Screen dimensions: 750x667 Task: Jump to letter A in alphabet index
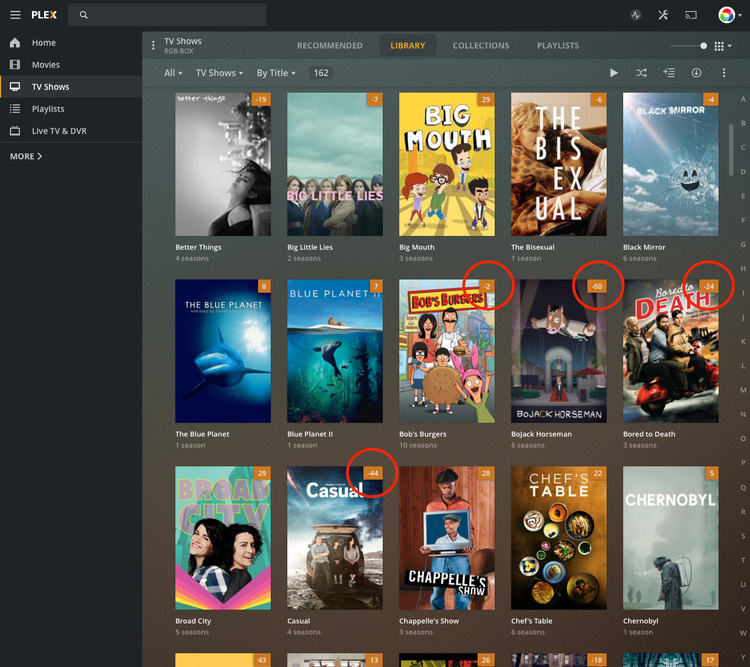click(743, 99)
